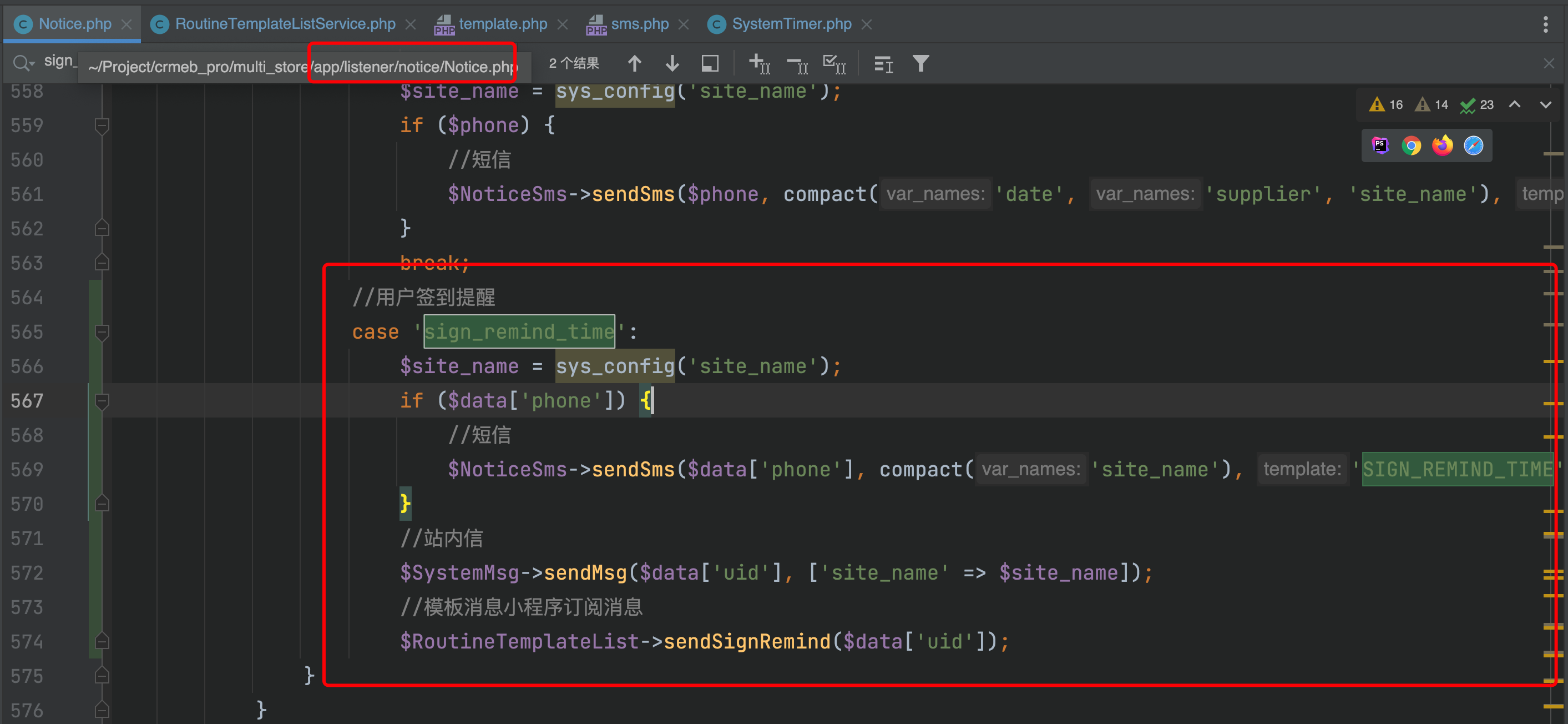Go to next search occurrence
The image size is (1568, 724).
click(x=672, y=63)
